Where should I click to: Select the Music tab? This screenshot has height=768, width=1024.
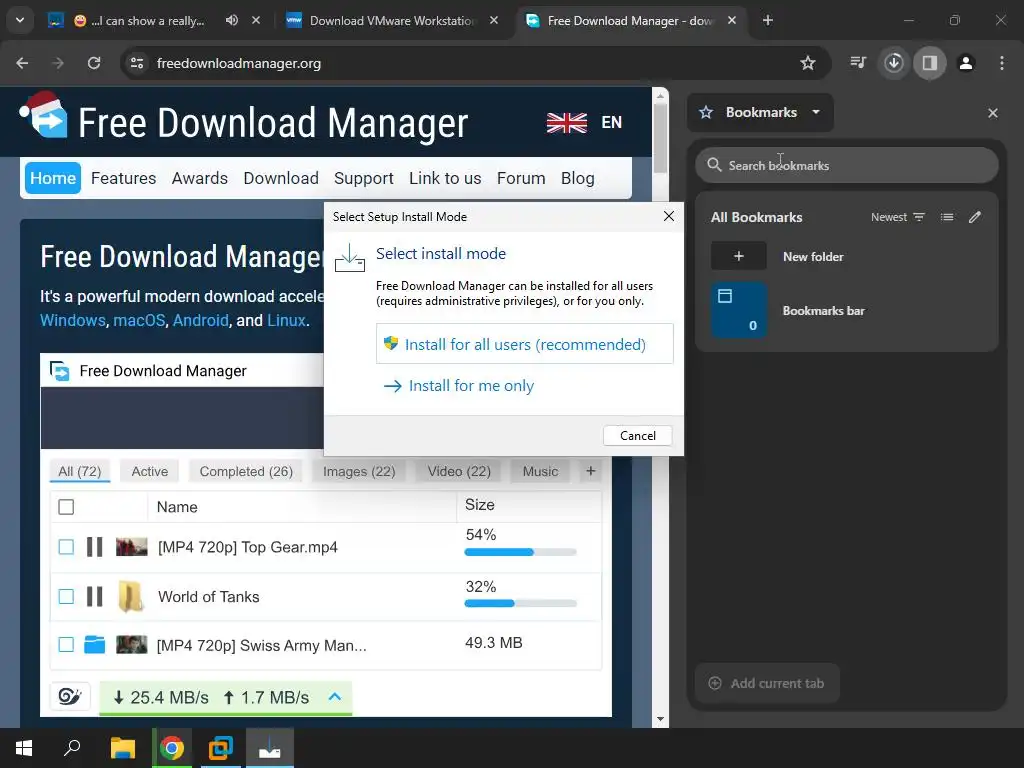pyautogui.click(x=540, y=472)
